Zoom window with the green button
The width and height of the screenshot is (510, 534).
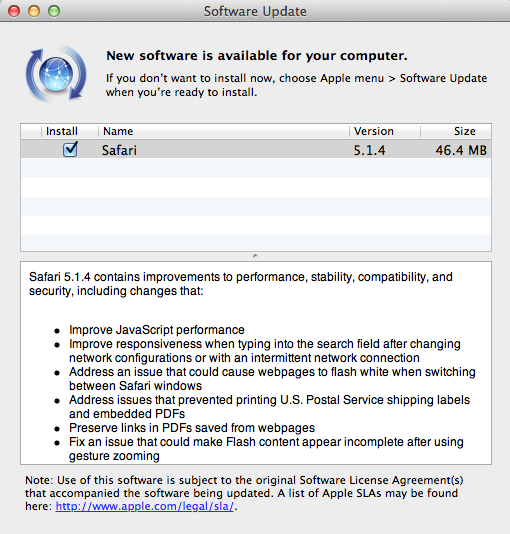click(54, 11)
